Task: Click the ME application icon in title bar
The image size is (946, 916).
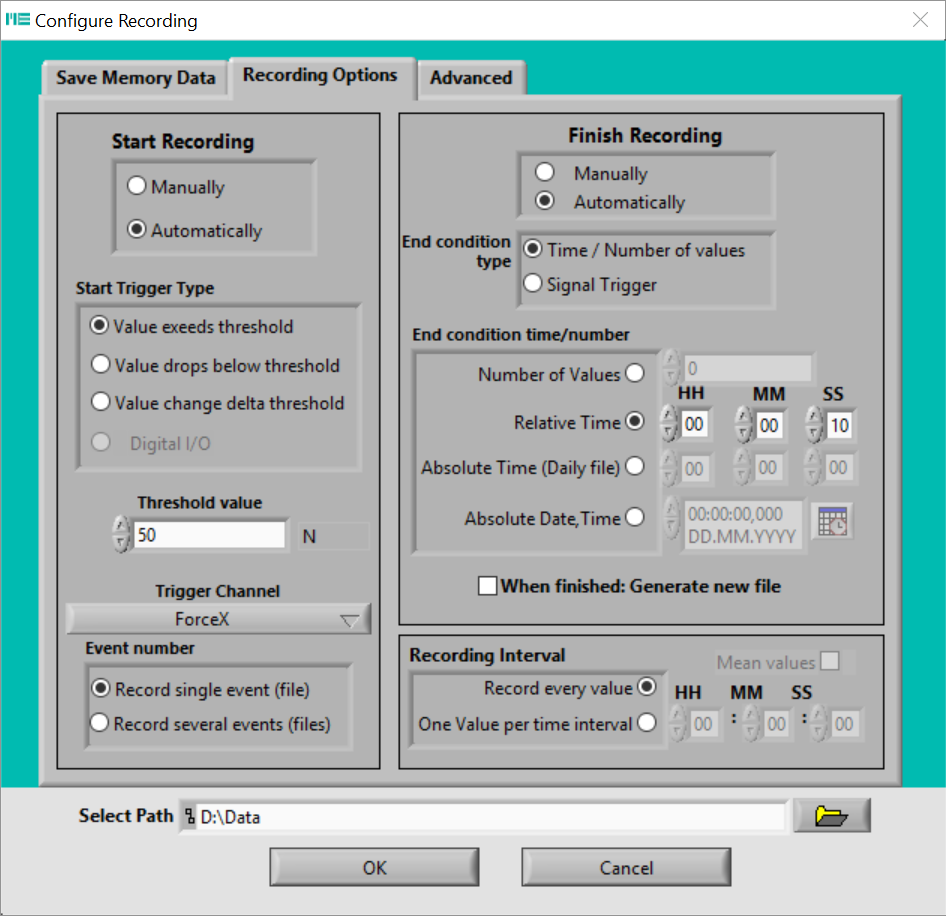Action: 18,20
